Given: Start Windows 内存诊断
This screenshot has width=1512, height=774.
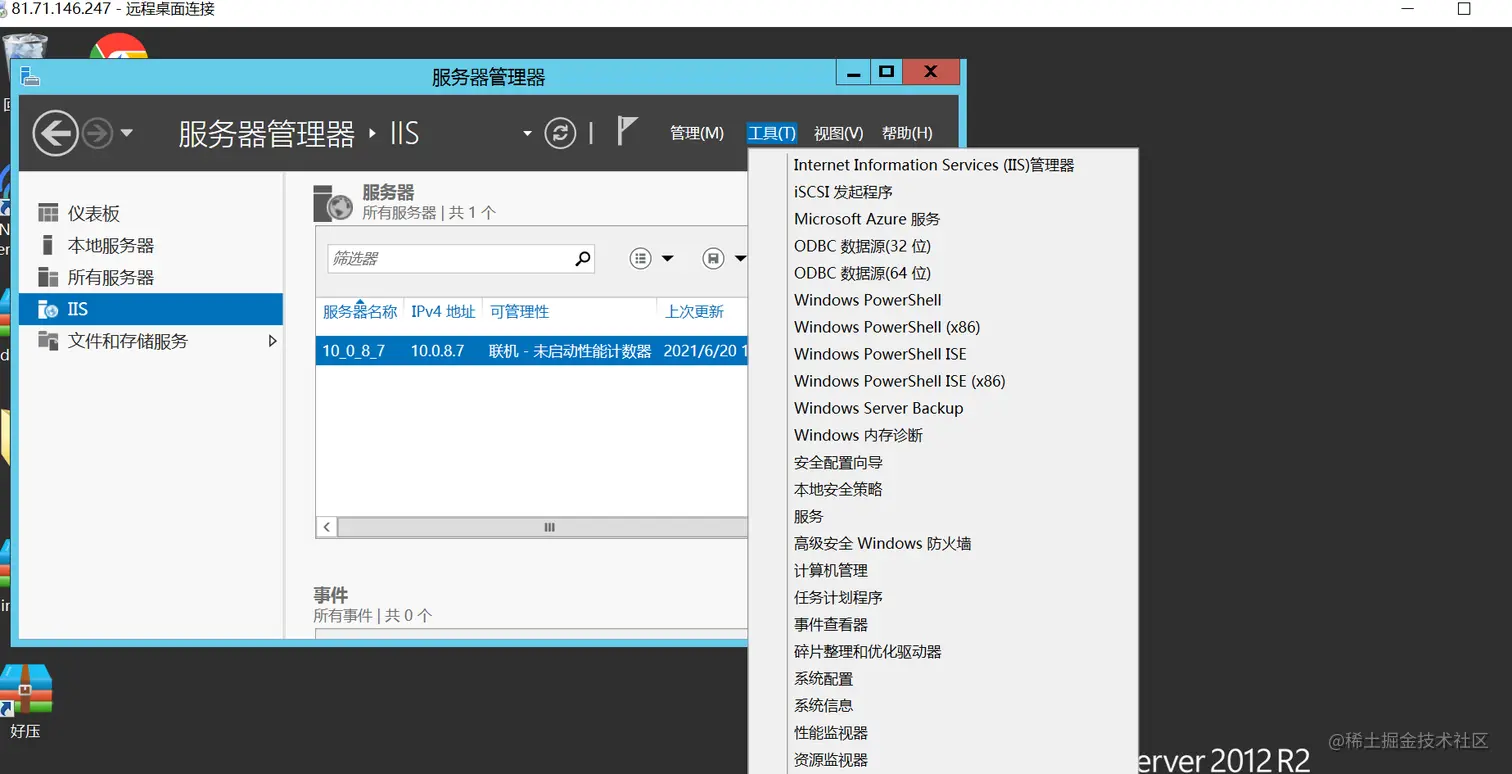Looking at the screenshot, I should [x=943, y=435].
